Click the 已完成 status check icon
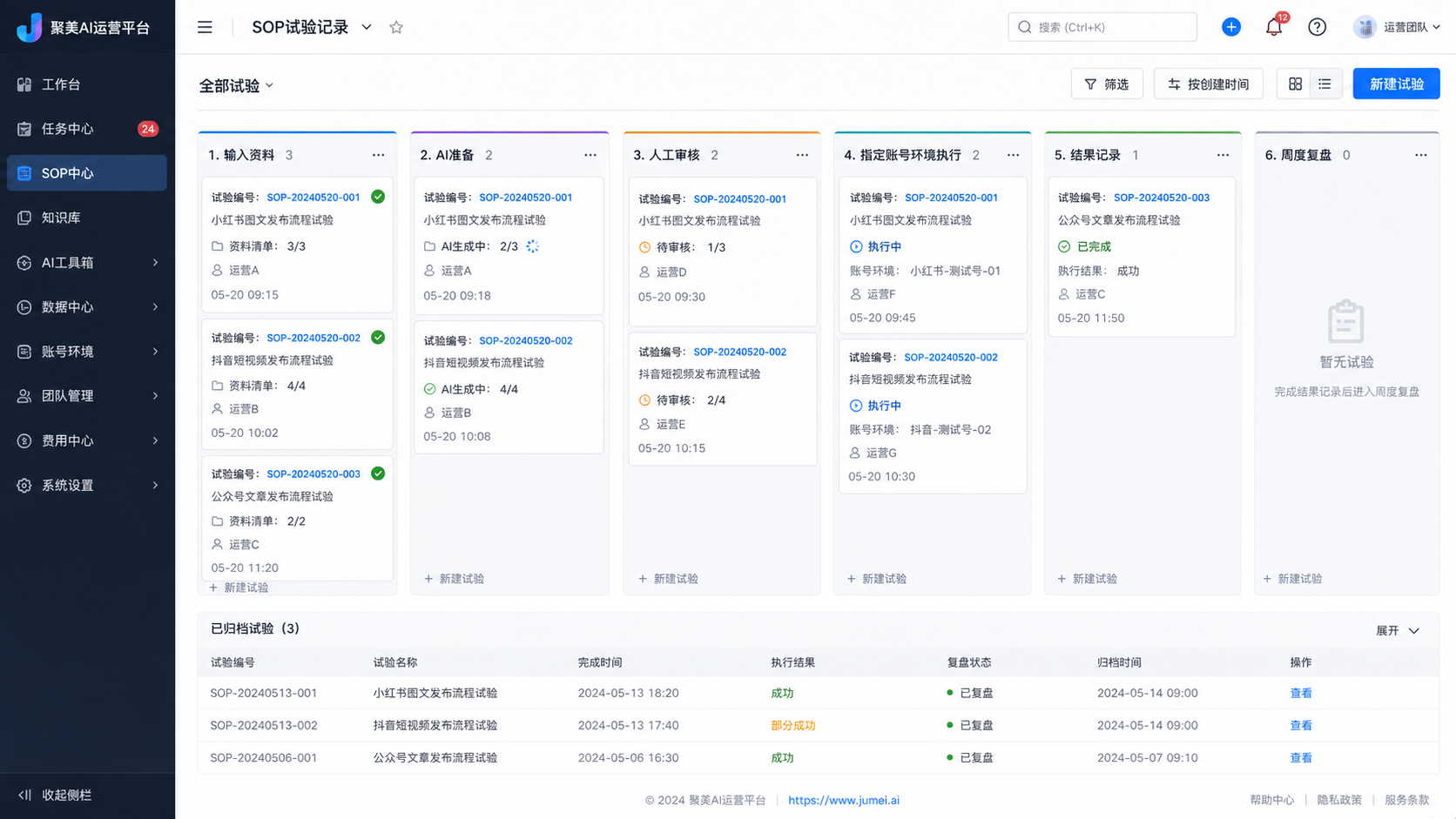1456x819 pixels. (x=1064, y=246)
